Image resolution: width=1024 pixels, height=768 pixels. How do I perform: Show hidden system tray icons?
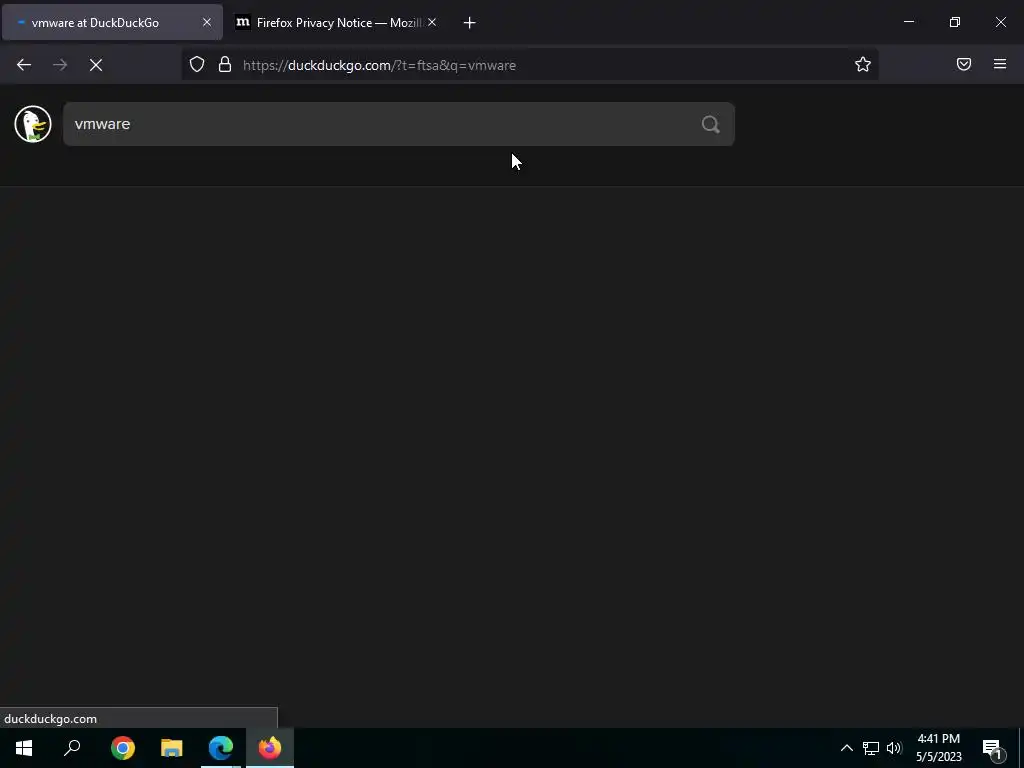pos(846,748)
